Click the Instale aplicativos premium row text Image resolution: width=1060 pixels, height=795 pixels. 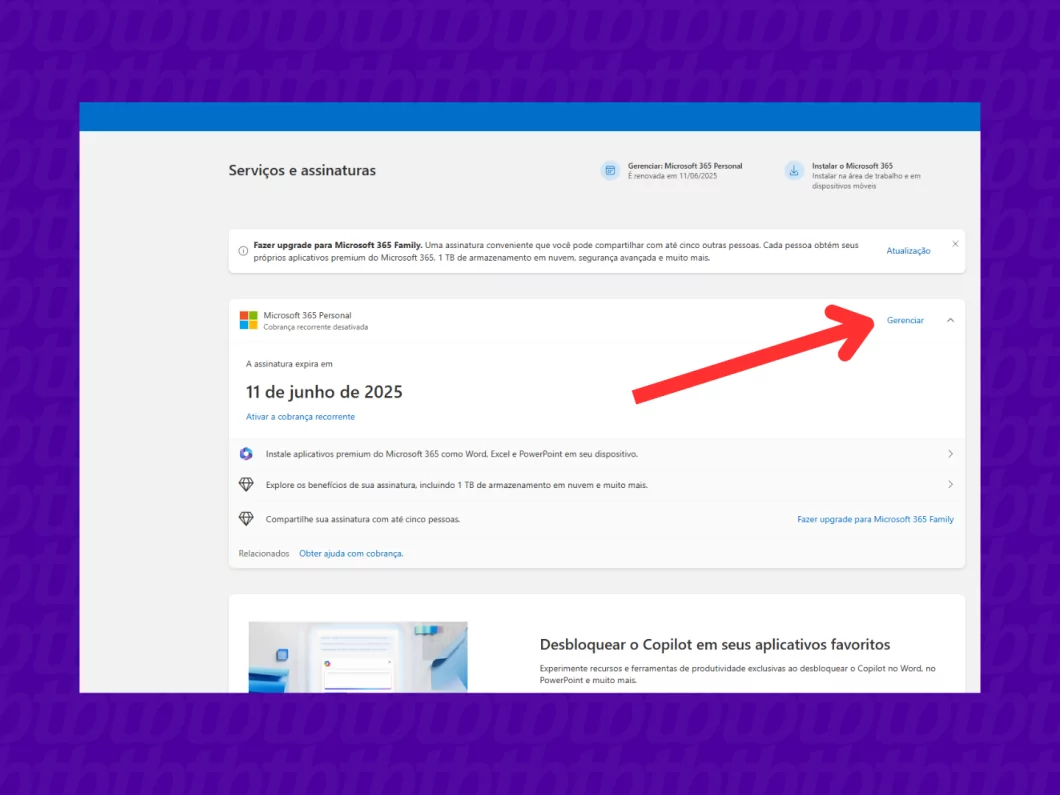(x=452, y=454)
